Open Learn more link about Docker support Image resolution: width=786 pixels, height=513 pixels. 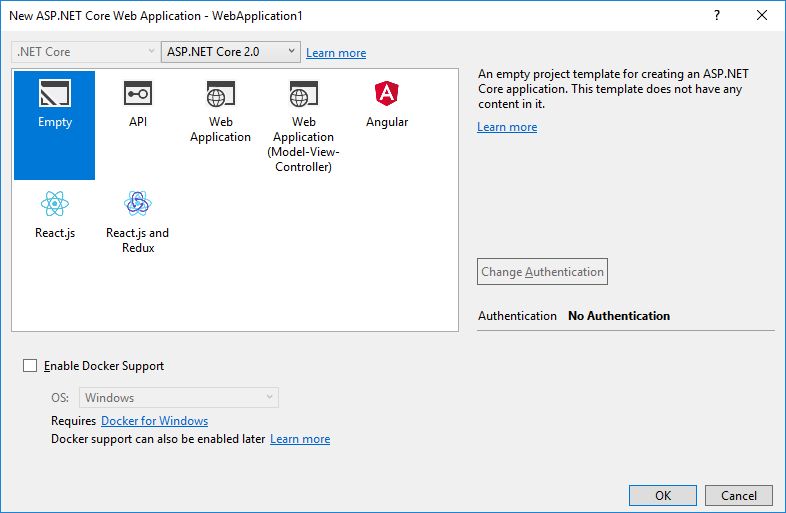300,439
